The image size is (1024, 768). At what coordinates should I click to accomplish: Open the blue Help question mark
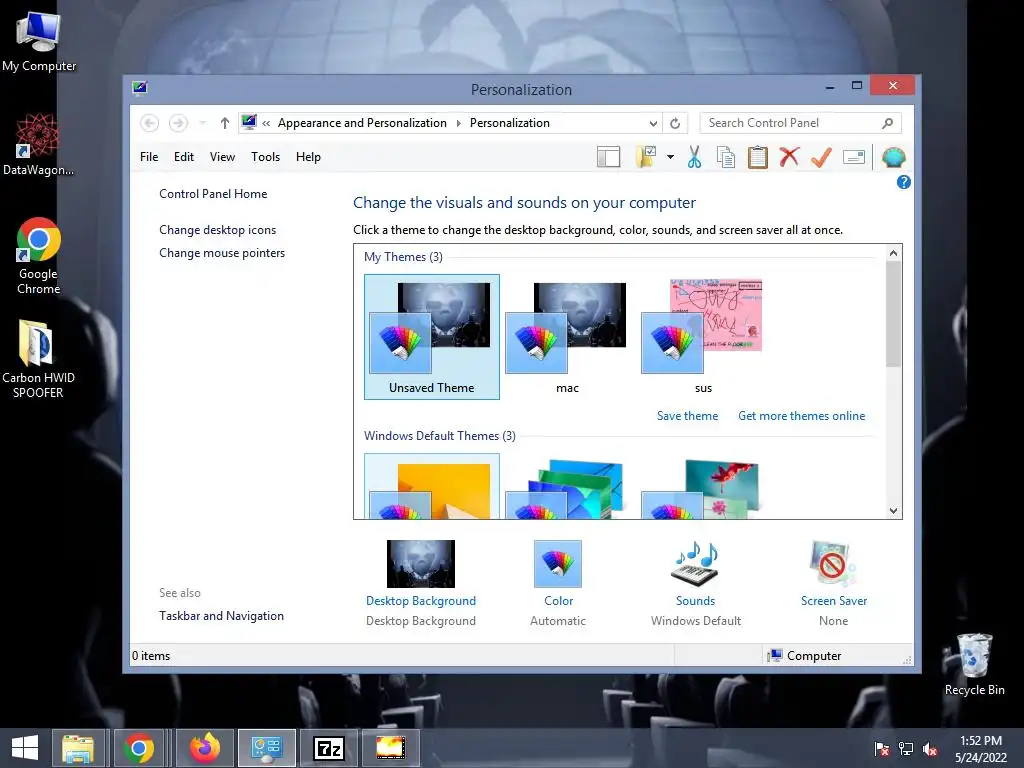click(x=904, y=182)
